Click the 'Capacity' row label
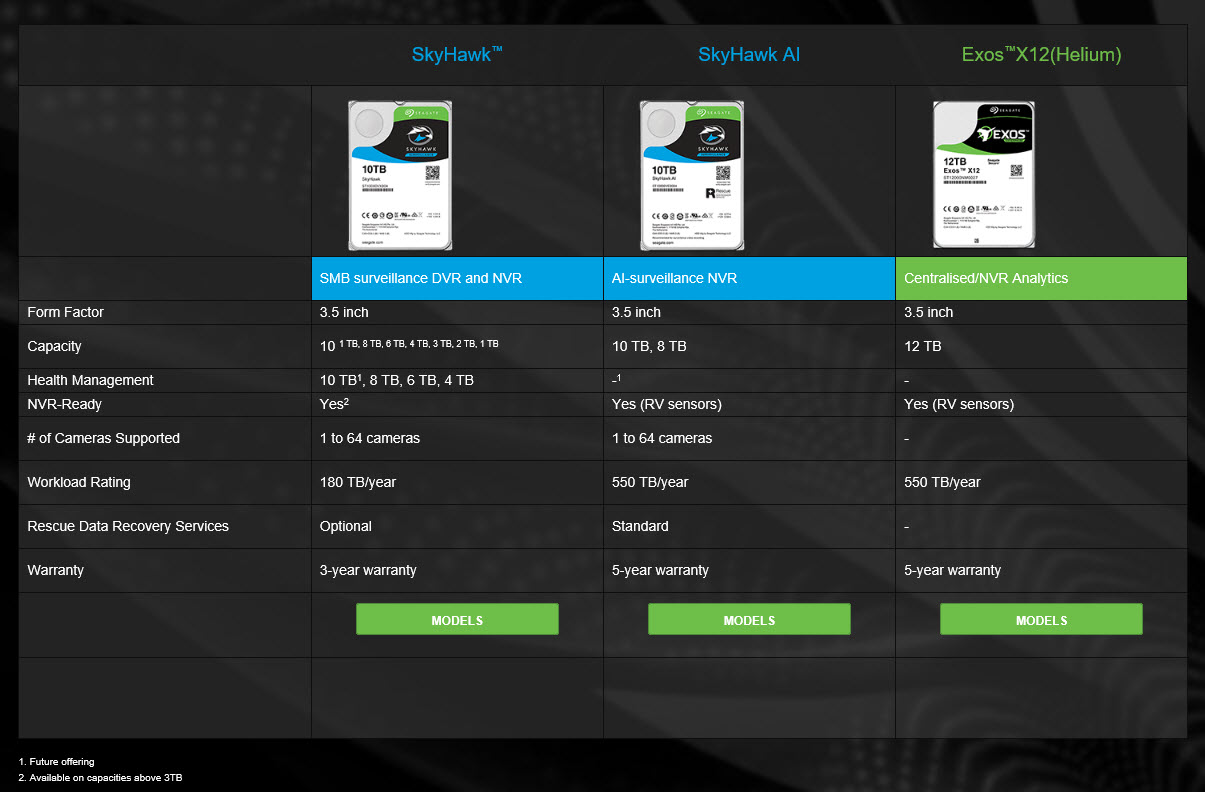The width and height of the screenshot is (1205, 792). coord(54,346)
